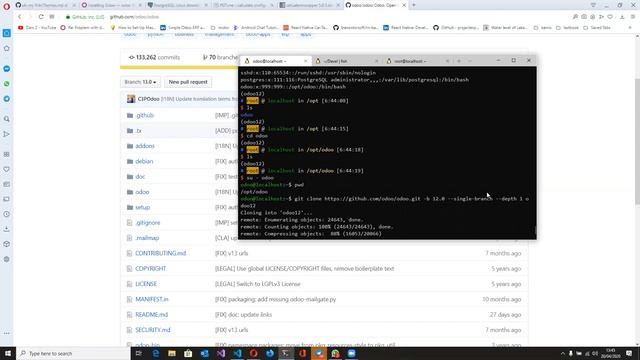This screenshot has height=360, width=640.
Task: Click the New pull request button
Action: [188, 82]
